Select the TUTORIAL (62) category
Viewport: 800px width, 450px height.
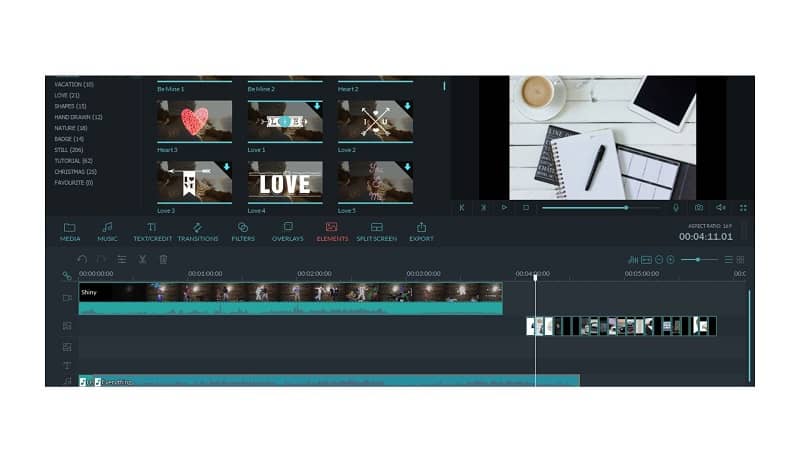pos(73,161)
